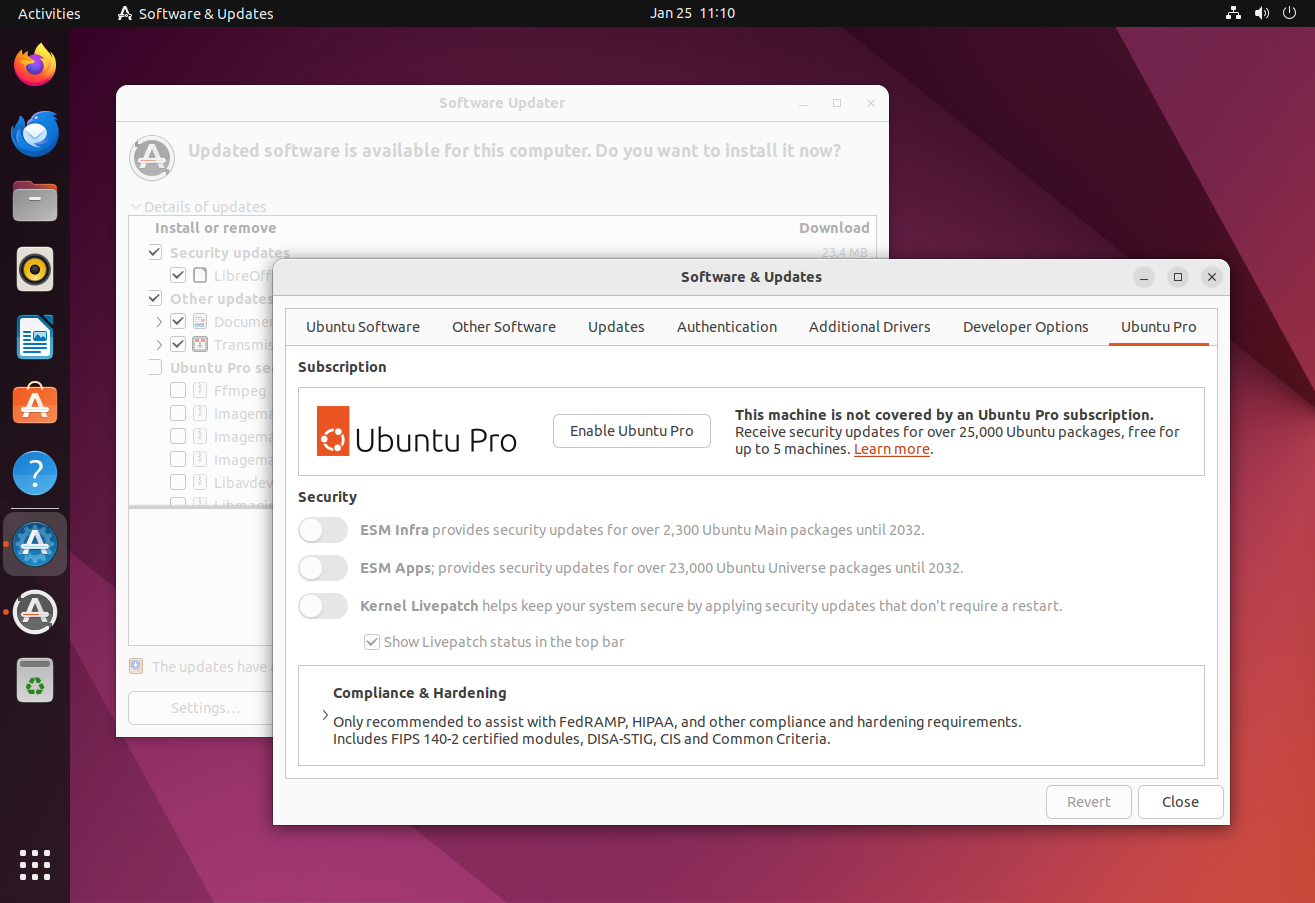Open the Authentication tab
Screen dimensions: 1315x903
(727, 327)
